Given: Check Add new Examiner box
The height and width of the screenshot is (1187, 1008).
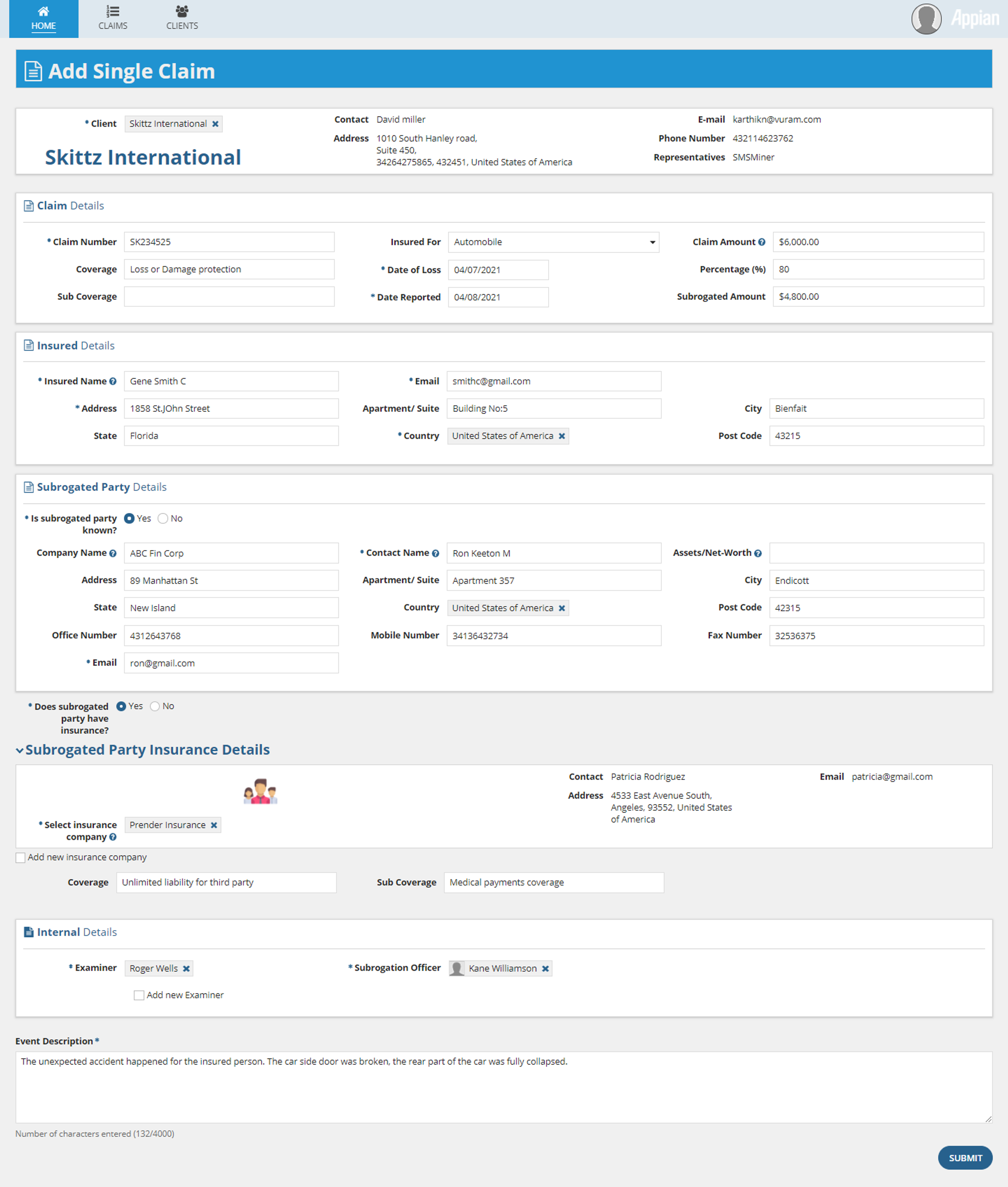Looking at the screenshot, I should (139, 996).
